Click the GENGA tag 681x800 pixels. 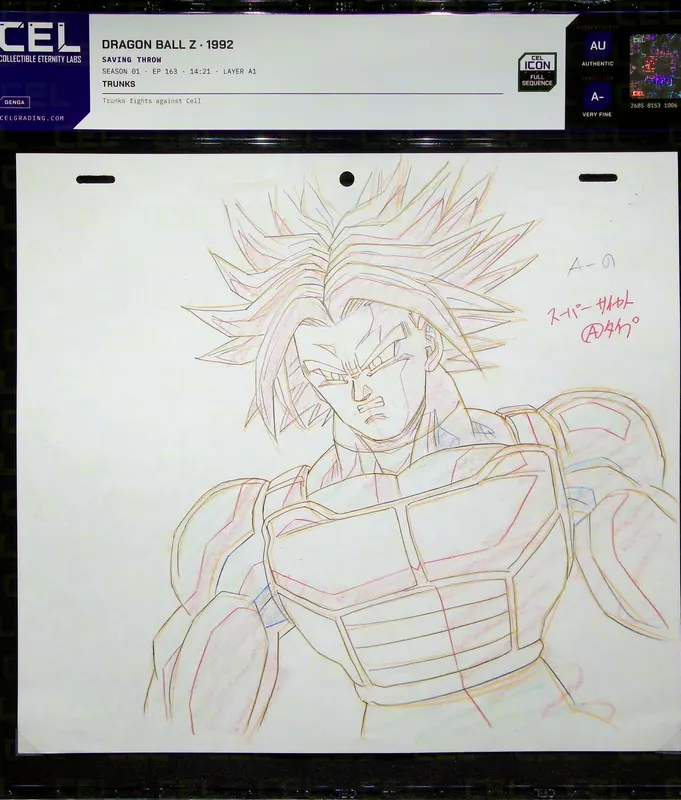[15, 102]
